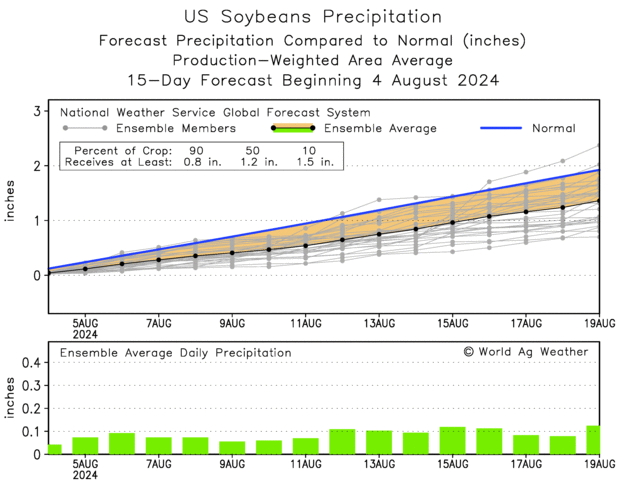Image resolution: width=624 pixels, height=489 pixels.
Task: Select the ensemble average point at 17AUG
Action: coord(526,212)
